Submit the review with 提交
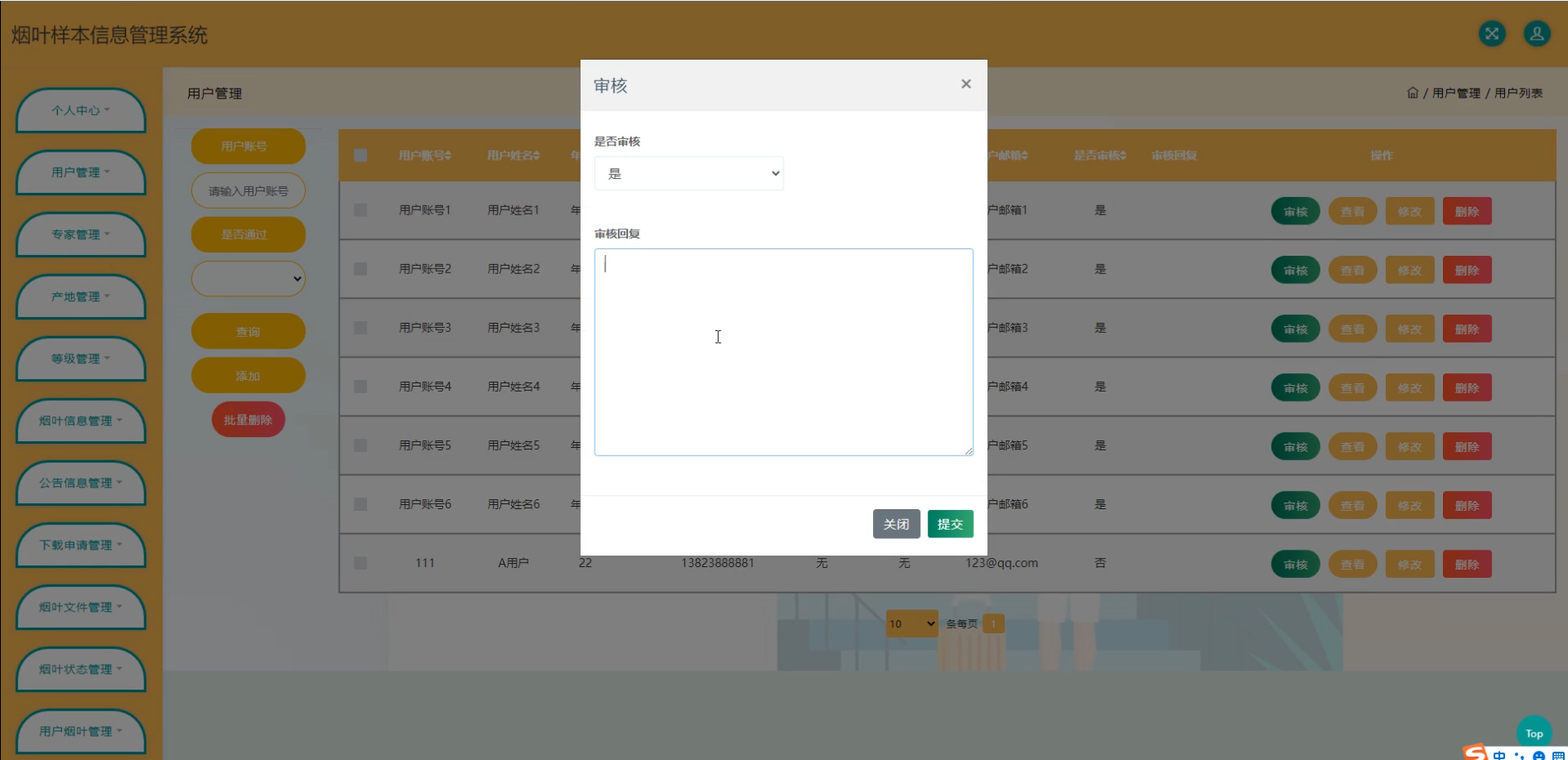Viewport: 1568px width, 760px height. 950,524
